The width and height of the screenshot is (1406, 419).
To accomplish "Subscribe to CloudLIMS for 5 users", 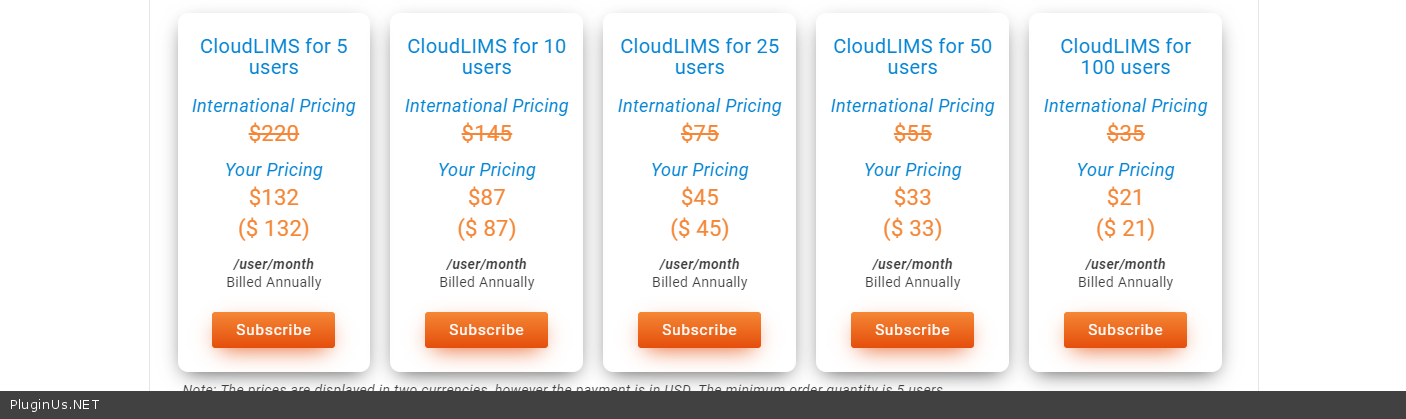I will point(273,330).
